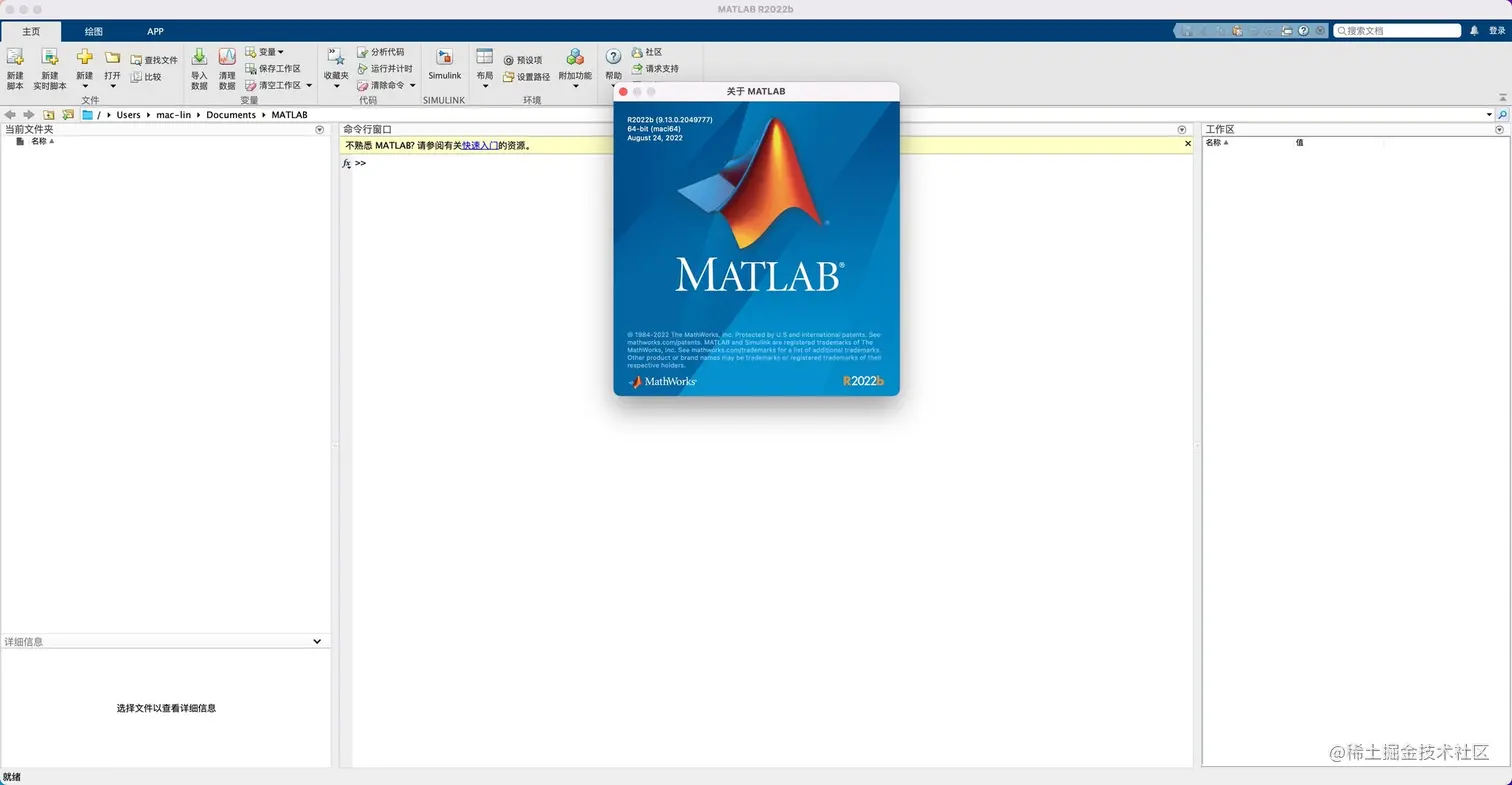The width and height of the screenshot is (1512, 785).
Task: Close the 关于 MATLAB dialog
Action: [624, 92]
